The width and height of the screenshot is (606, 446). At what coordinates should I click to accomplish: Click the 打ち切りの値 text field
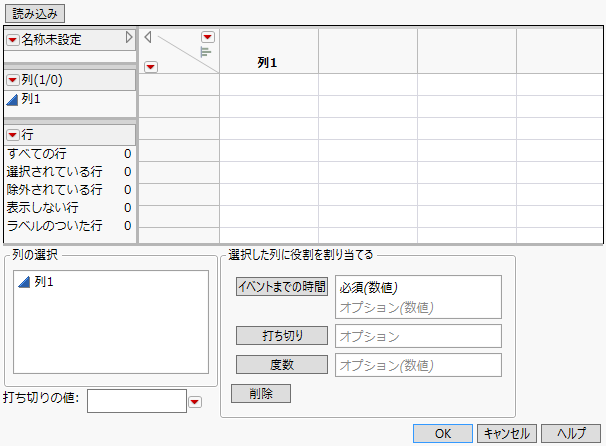point(137,401)
